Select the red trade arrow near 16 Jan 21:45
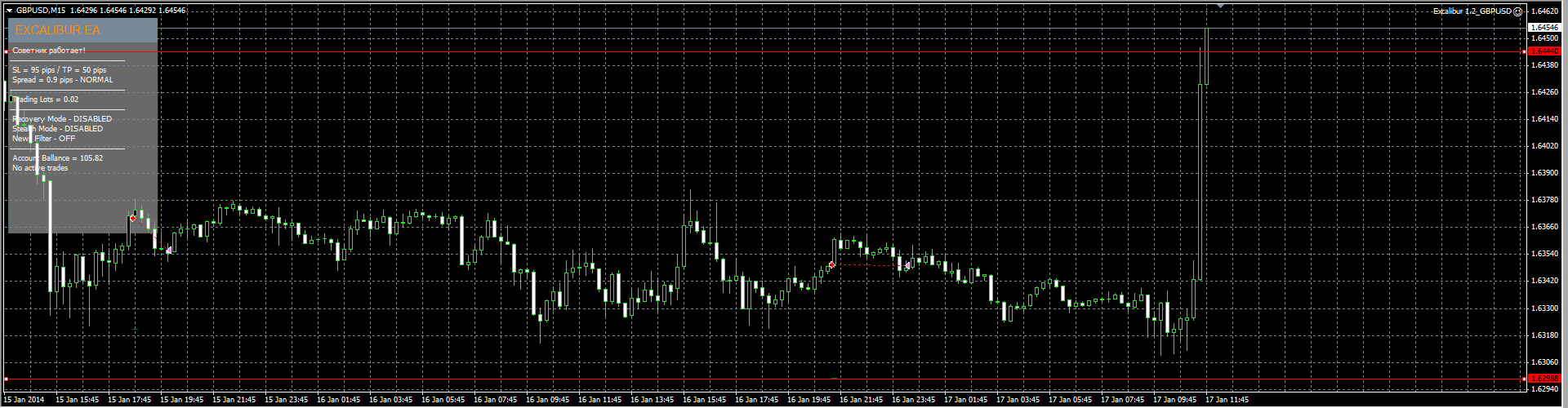The width and height of the screenshot is (1568, 408). pos(832,264)
